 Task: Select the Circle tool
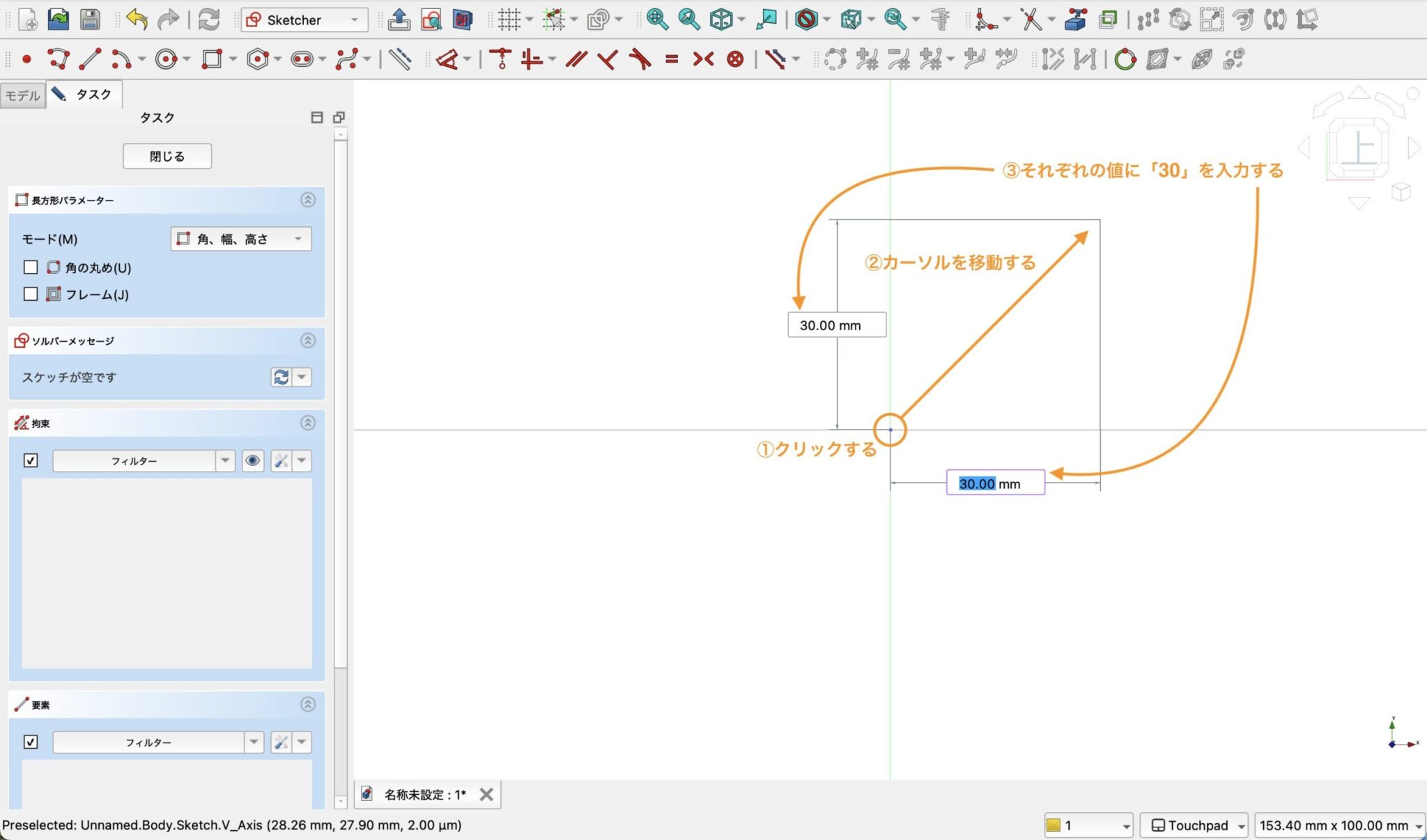pyautogui.click(x=166, y=59)
